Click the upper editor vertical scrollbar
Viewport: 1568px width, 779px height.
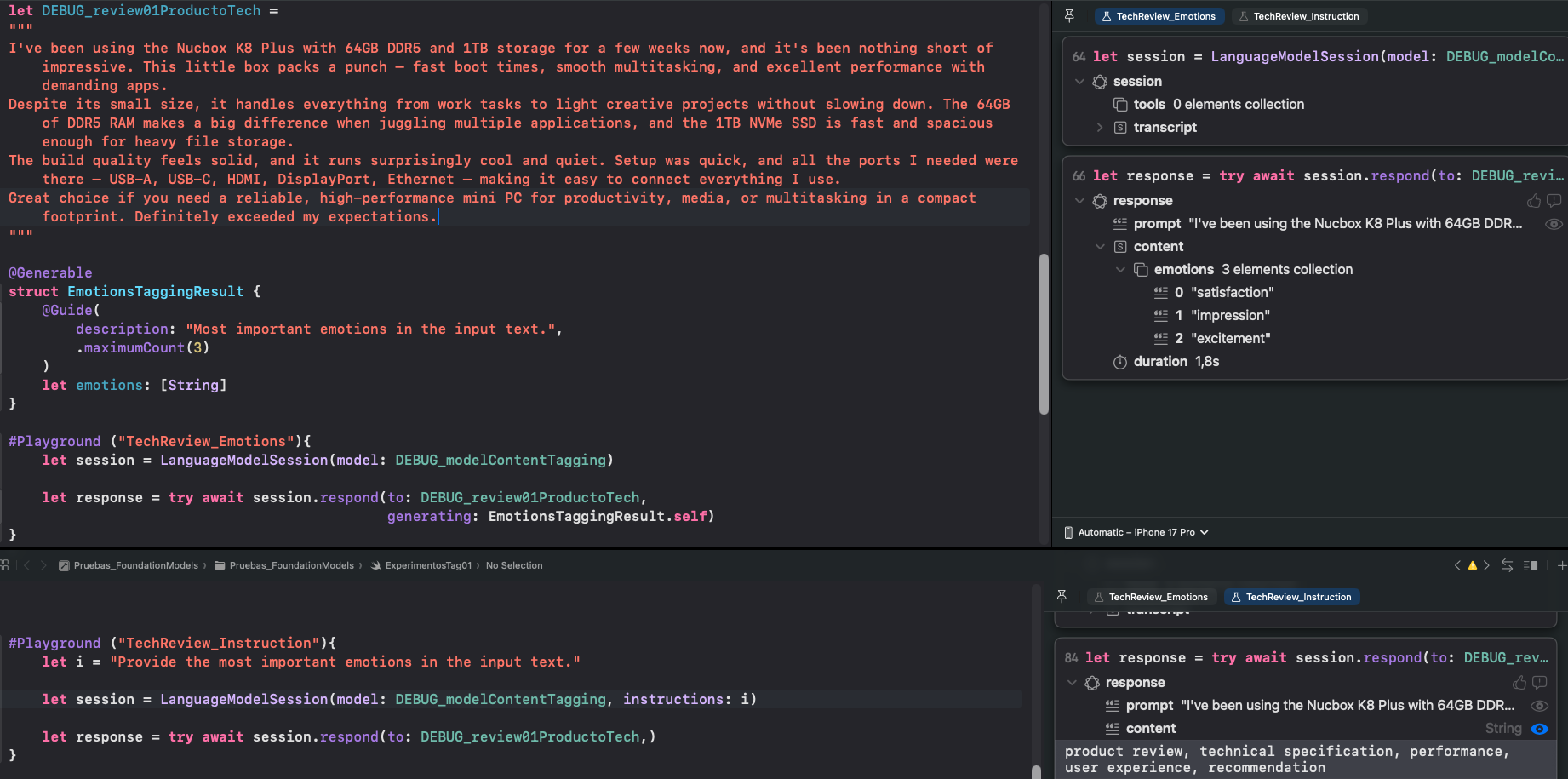pyautogui.click(x=1044, y=334)
